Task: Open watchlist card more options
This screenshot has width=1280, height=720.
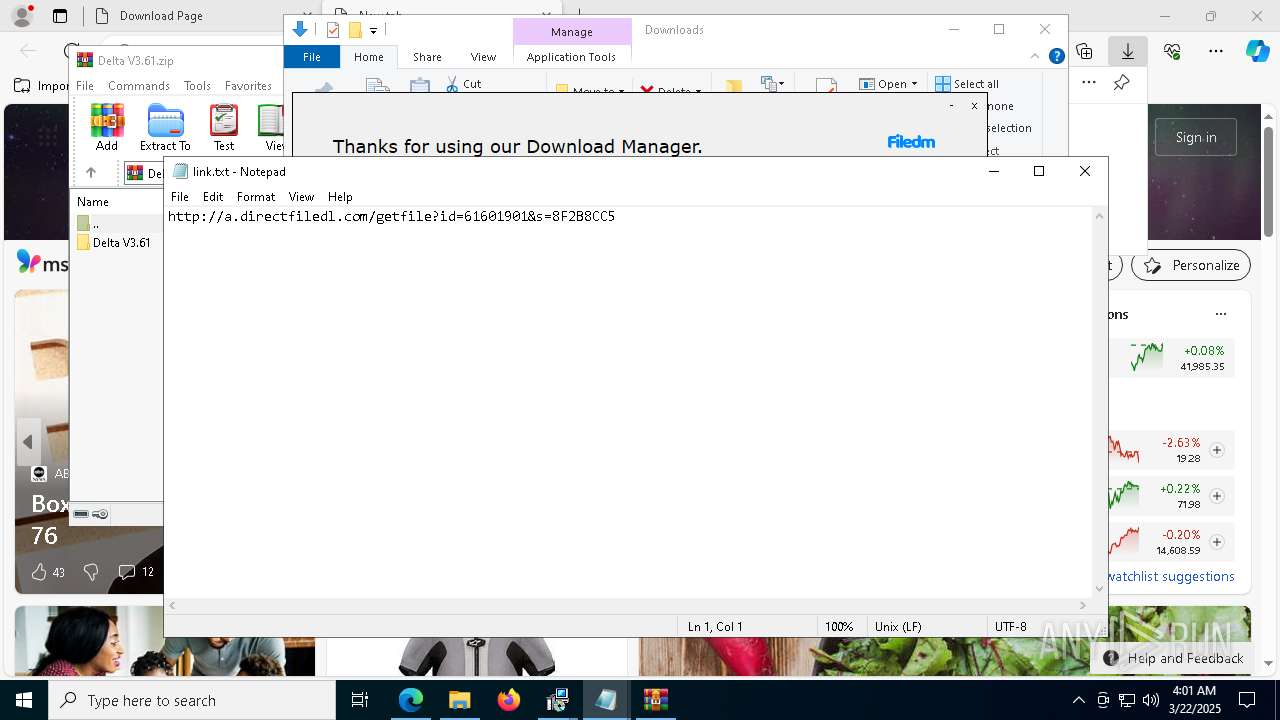Action: 1220,314
